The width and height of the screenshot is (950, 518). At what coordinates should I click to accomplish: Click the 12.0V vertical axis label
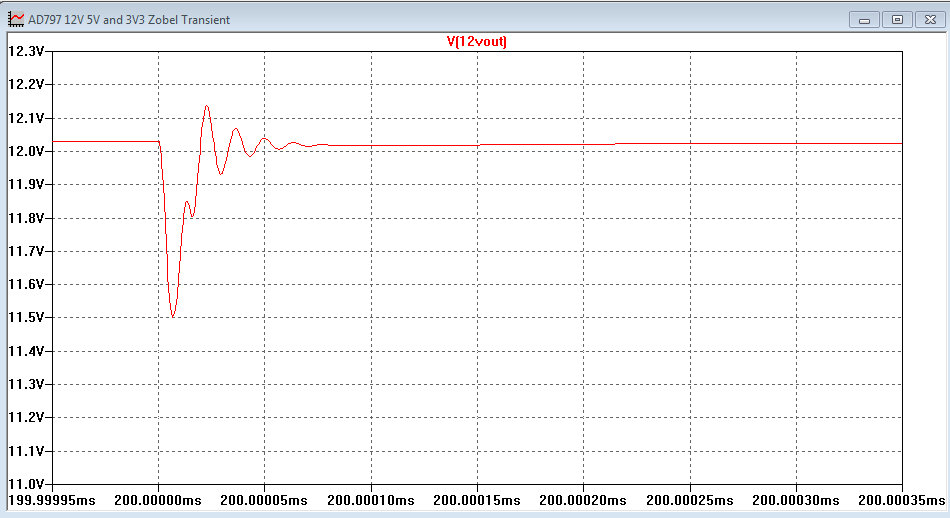pyautogui.click(x=26, y=151)
